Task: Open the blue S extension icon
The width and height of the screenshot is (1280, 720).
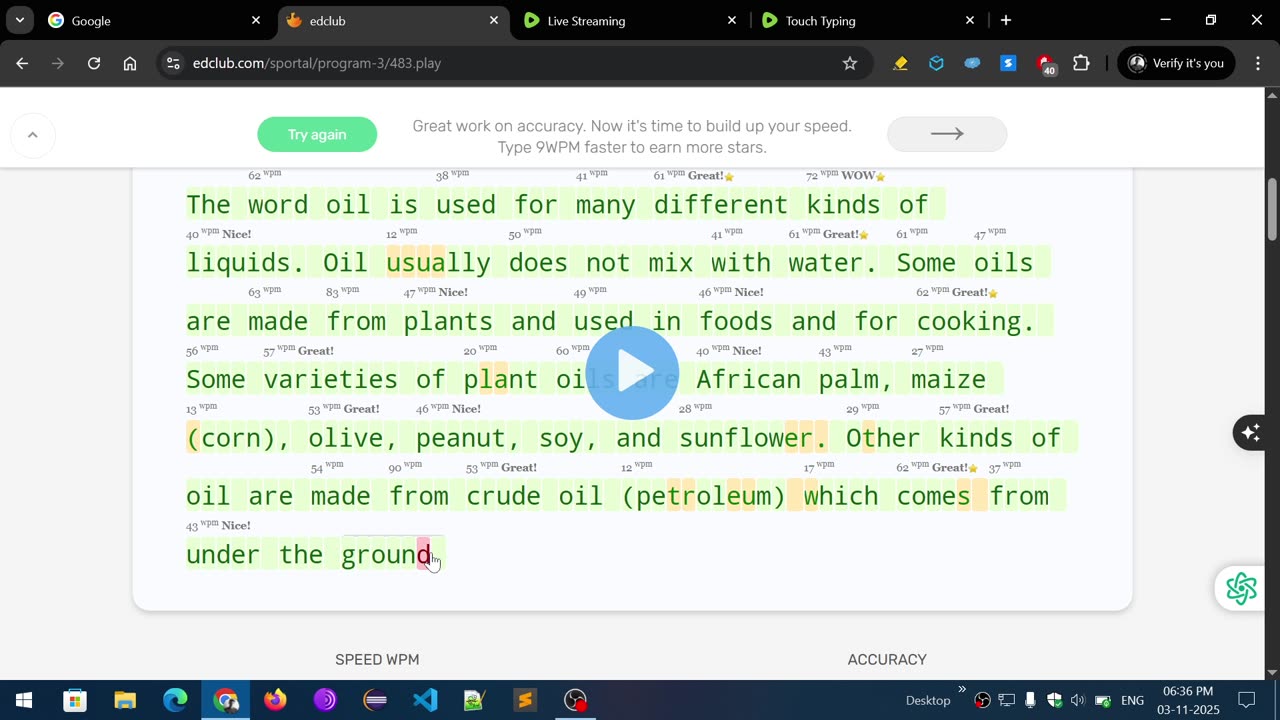Action: [1008, 63]
